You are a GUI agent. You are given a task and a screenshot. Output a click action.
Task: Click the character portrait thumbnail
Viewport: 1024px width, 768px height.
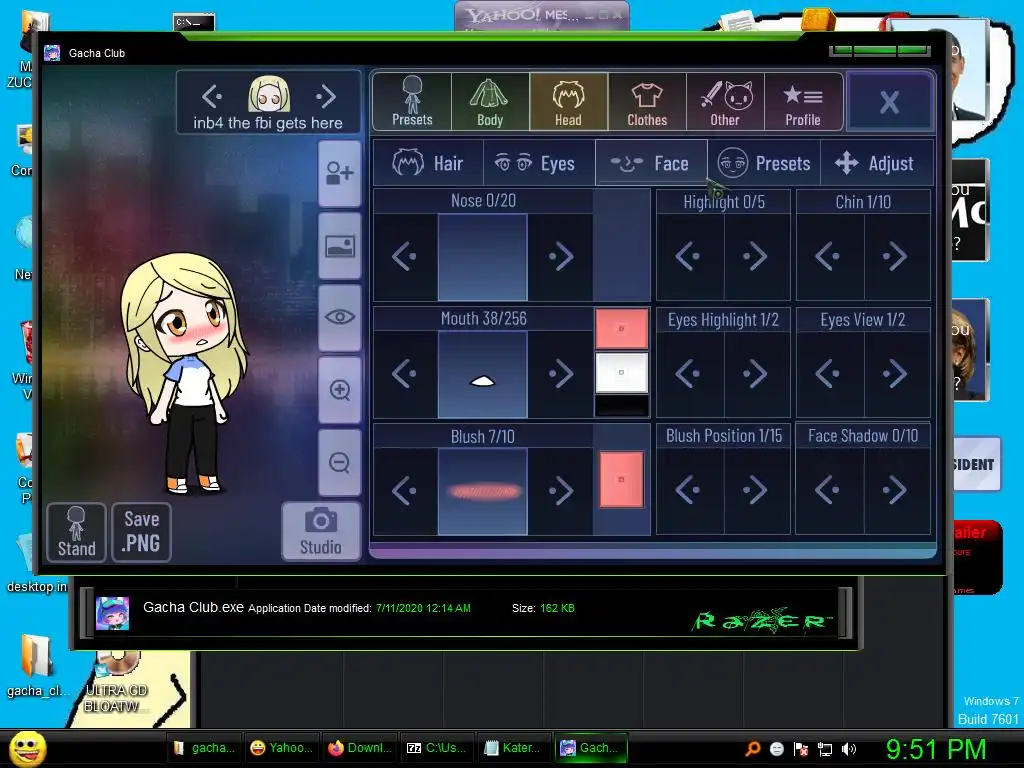pyautogui.click(x=268, y=95)
